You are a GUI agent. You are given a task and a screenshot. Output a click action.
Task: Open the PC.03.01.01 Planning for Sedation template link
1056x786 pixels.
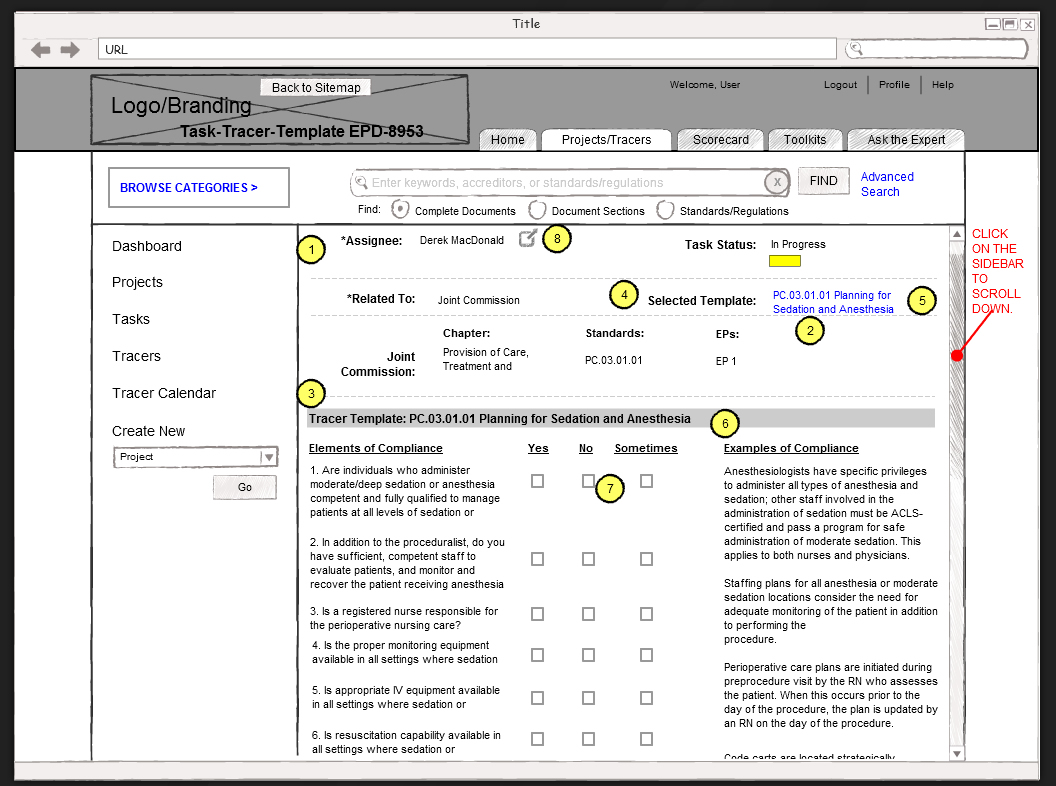[x=833, y=302]
